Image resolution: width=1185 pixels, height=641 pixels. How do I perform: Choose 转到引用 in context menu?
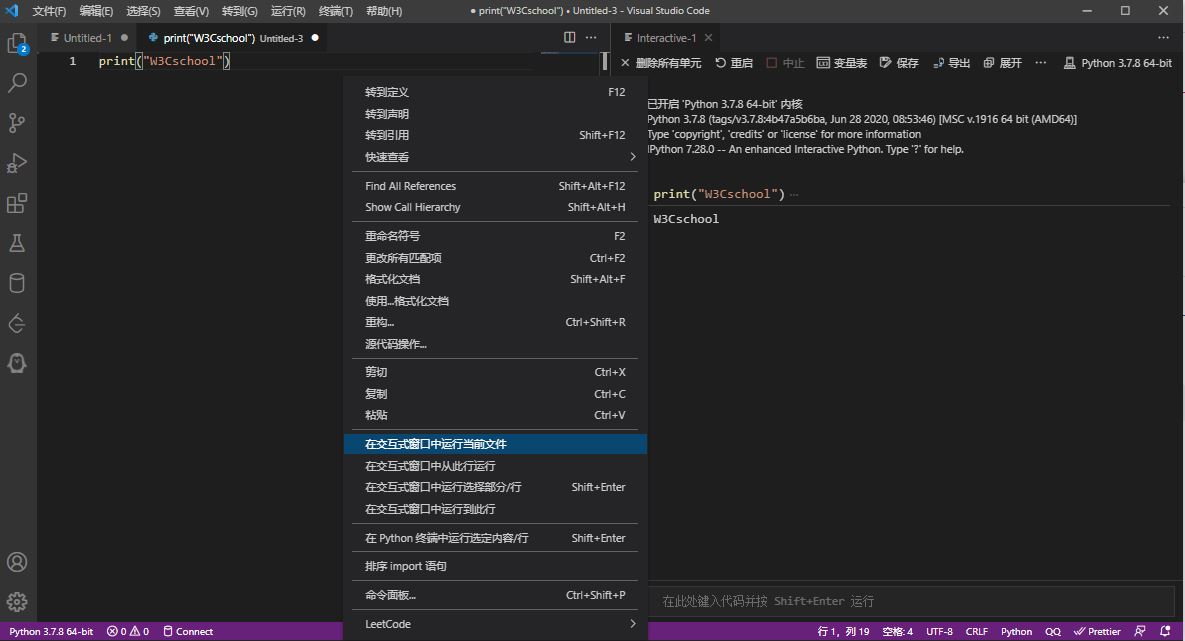coord(495,135)
